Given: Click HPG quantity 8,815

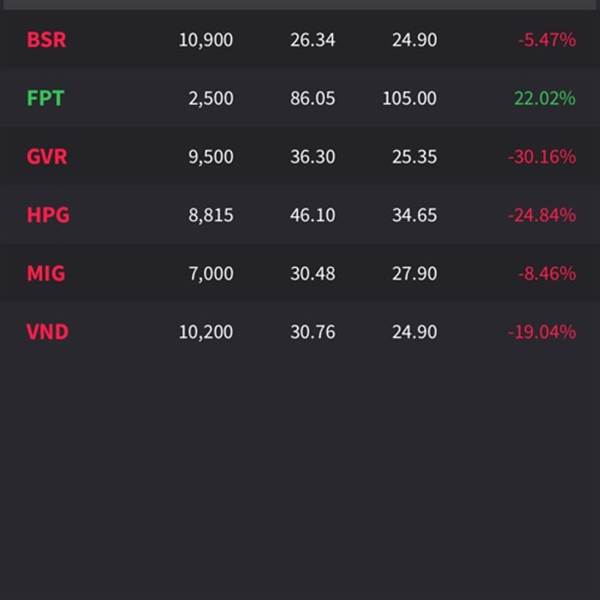Looking at the screenshot, I should [x=211, y=215].
